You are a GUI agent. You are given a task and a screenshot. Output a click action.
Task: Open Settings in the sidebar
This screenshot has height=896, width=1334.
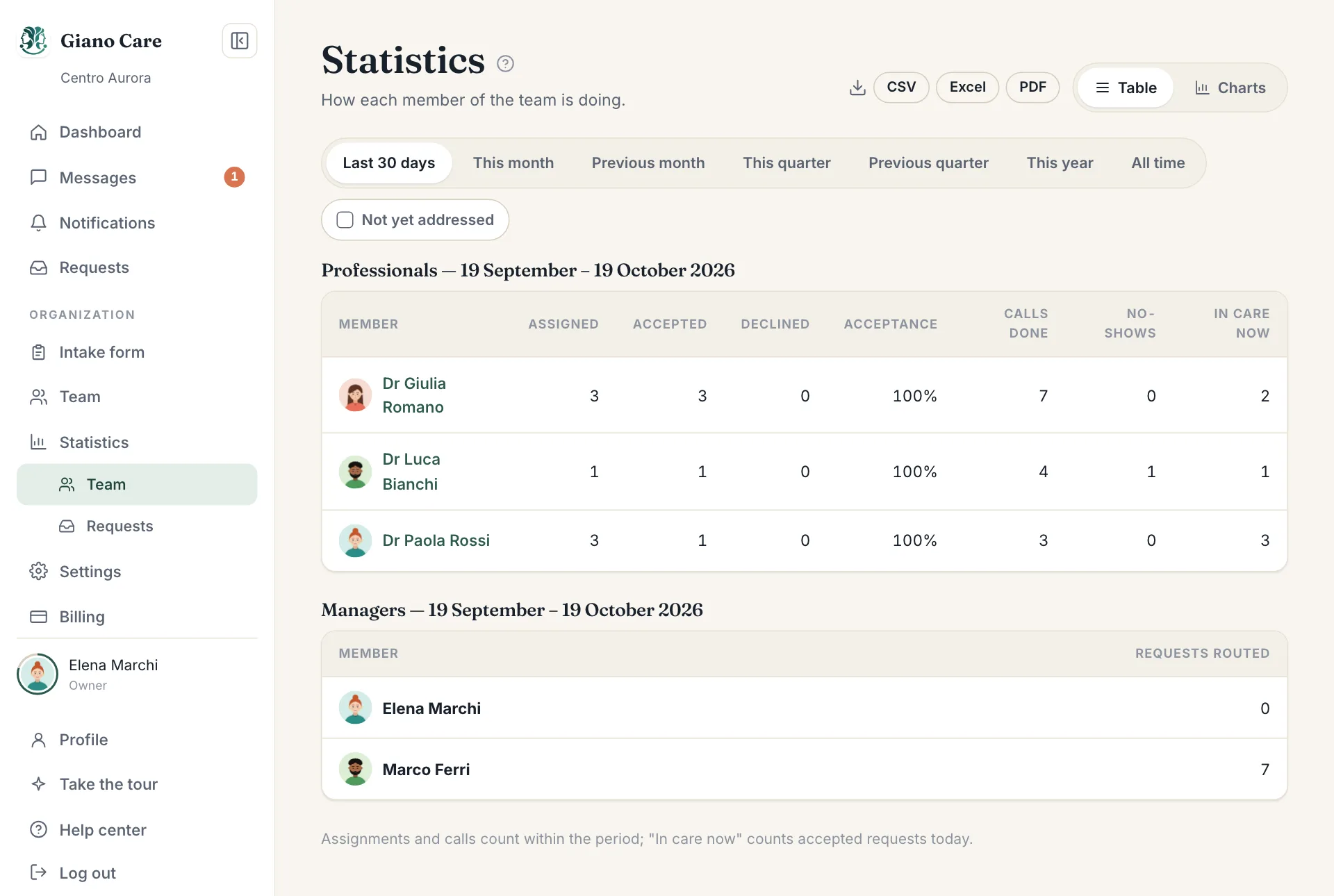[x=137, y=572]
